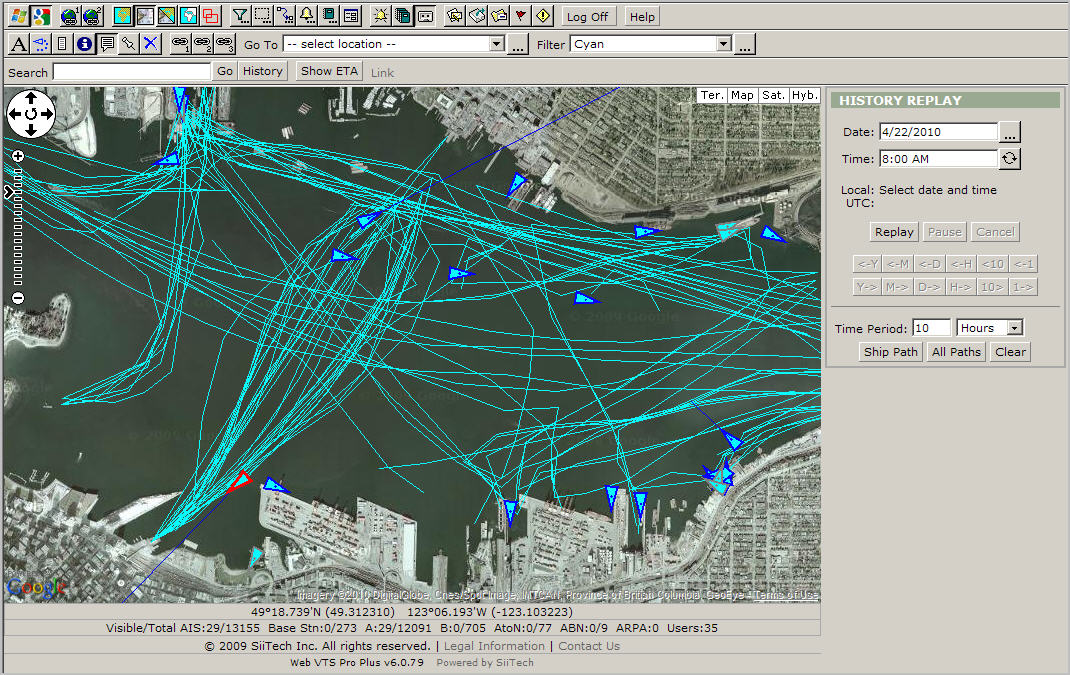Click ellipsis button next to Go To
This screenshot has width=1070, height=675.
[x=518, y=45]
